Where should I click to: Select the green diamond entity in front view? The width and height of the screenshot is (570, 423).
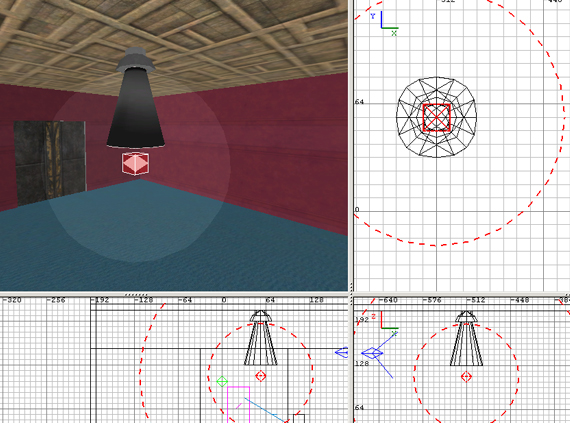pos(222,382)
